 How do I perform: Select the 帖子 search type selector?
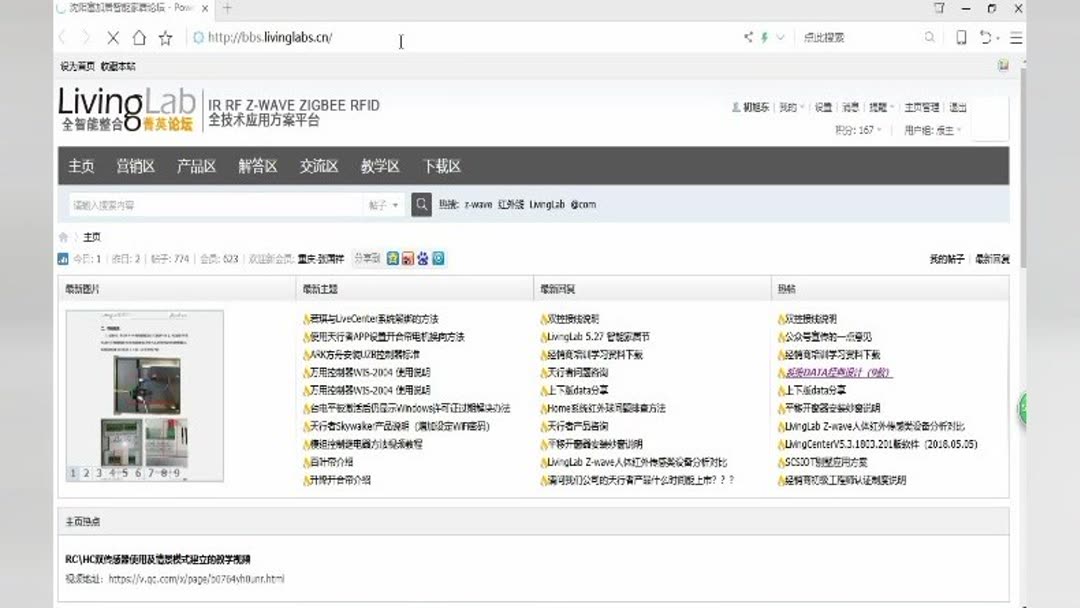coord(382,204)
